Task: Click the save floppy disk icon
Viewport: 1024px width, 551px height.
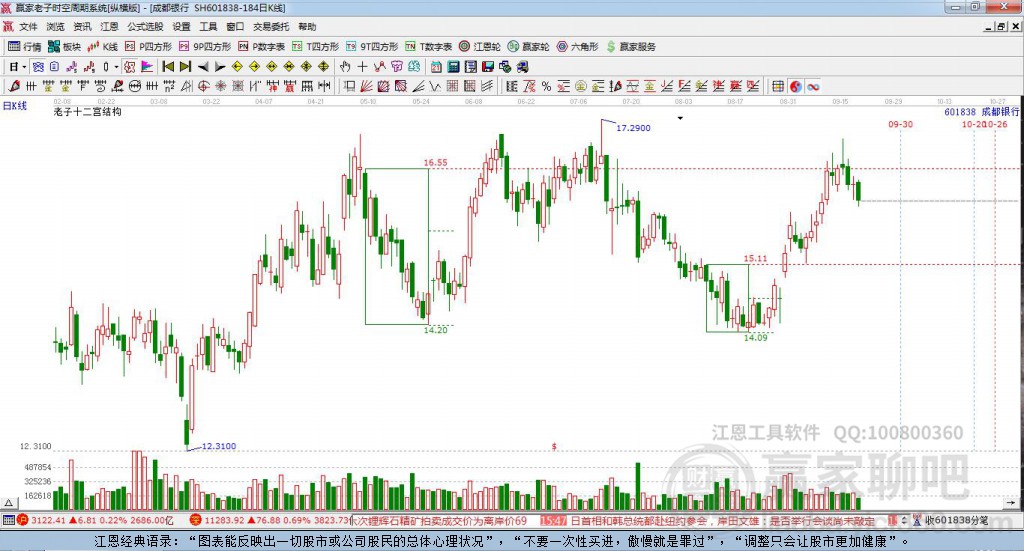Action: click(x=488, y=67)
